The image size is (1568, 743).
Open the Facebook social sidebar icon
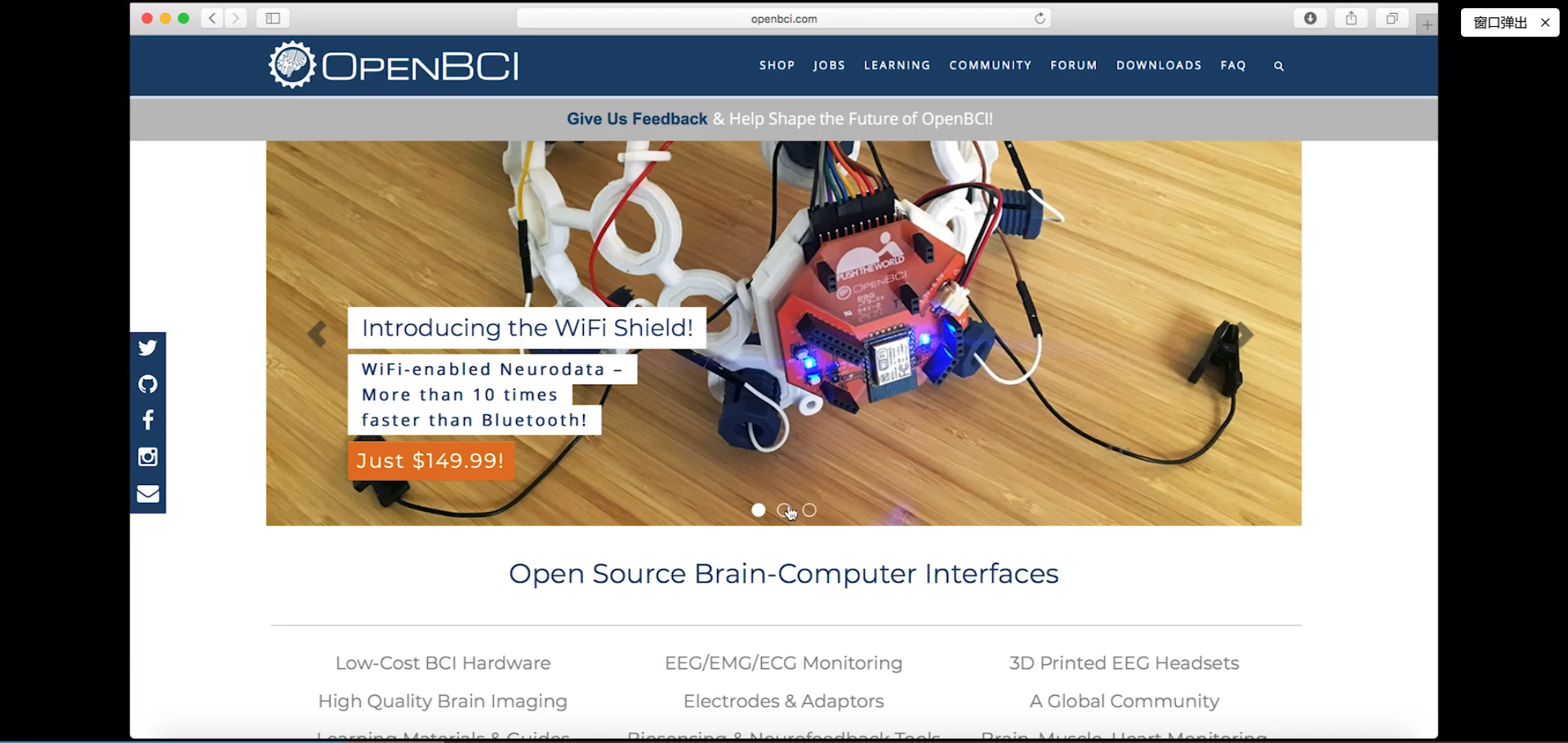pos(148,420)
